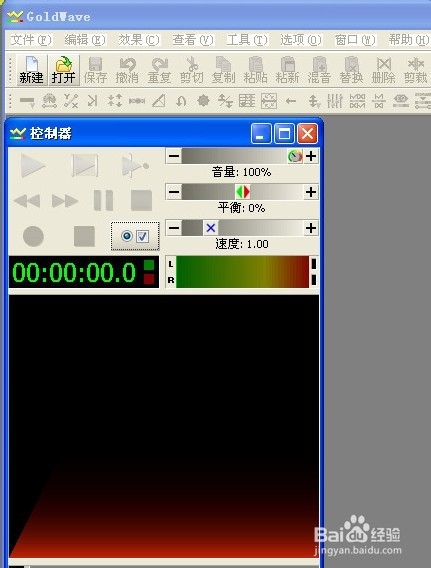Image resolution: width=431 pixels, height=568 pixels.
Task: Click the skip-to-end arrow effect icon
Action: click(93, 101)
